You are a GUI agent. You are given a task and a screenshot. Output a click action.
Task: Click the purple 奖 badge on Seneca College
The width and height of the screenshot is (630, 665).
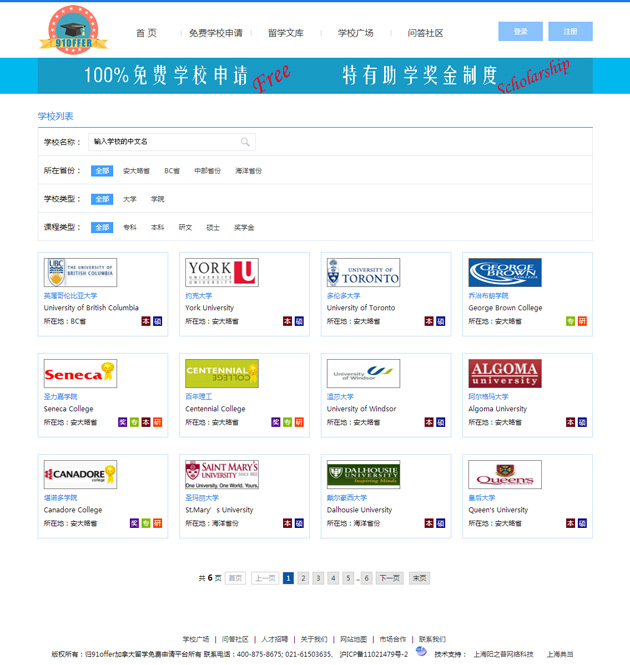click(123, 422)
